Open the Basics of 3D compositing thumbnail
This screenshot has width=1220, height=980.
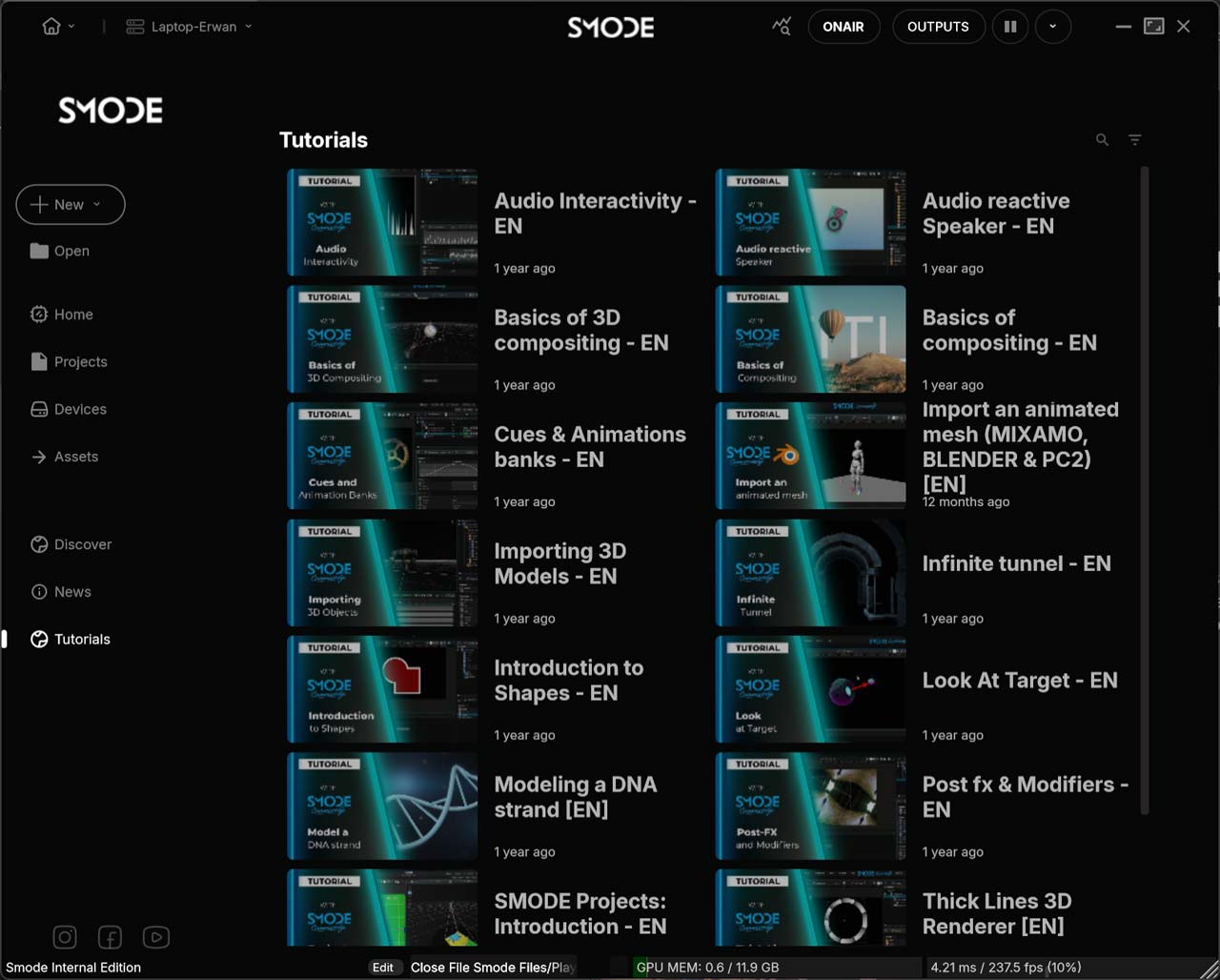point(383,339)
